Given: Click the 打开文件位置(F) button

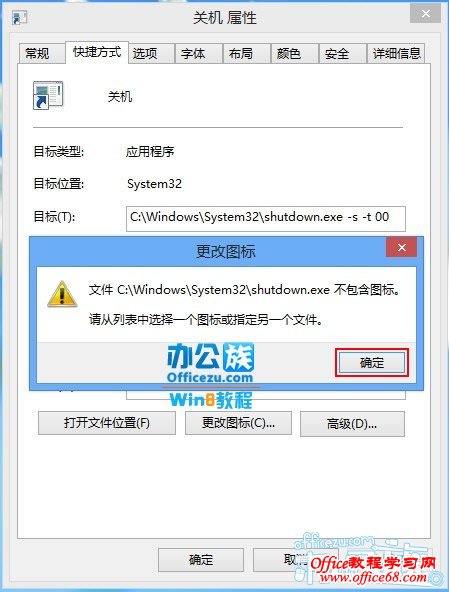Looking at the screenshot, I should (x=107, y=423).
